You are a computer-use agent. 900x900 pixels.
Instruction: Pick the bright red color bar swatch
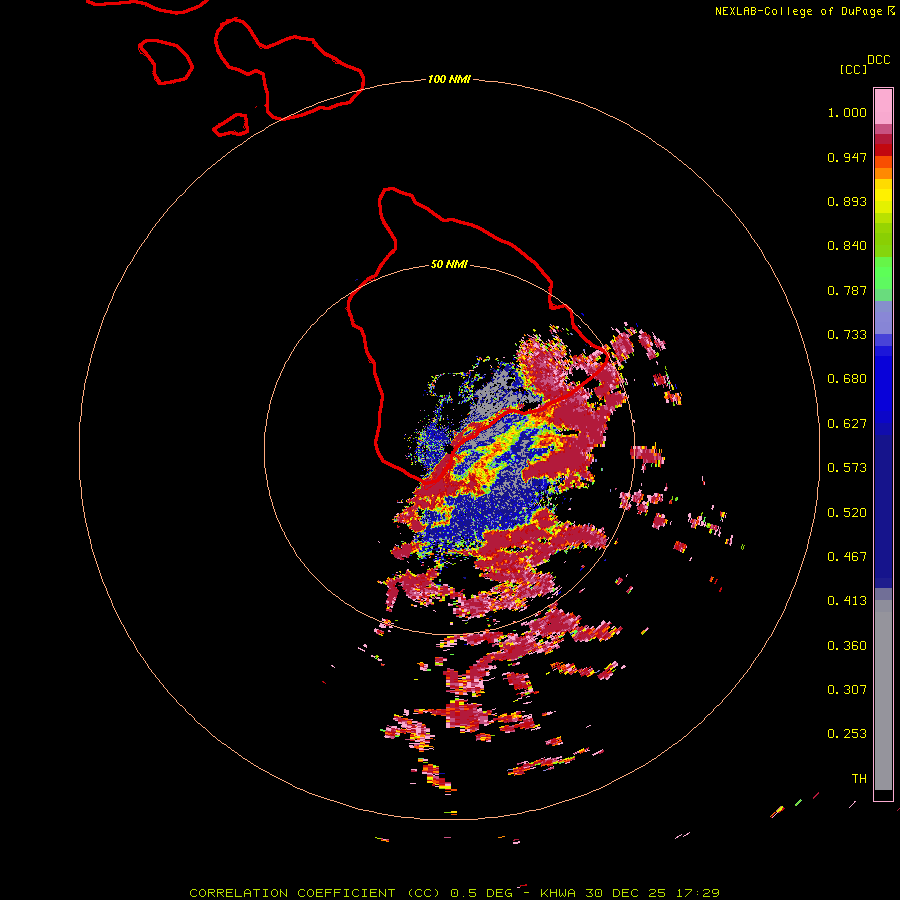point(883,150)
